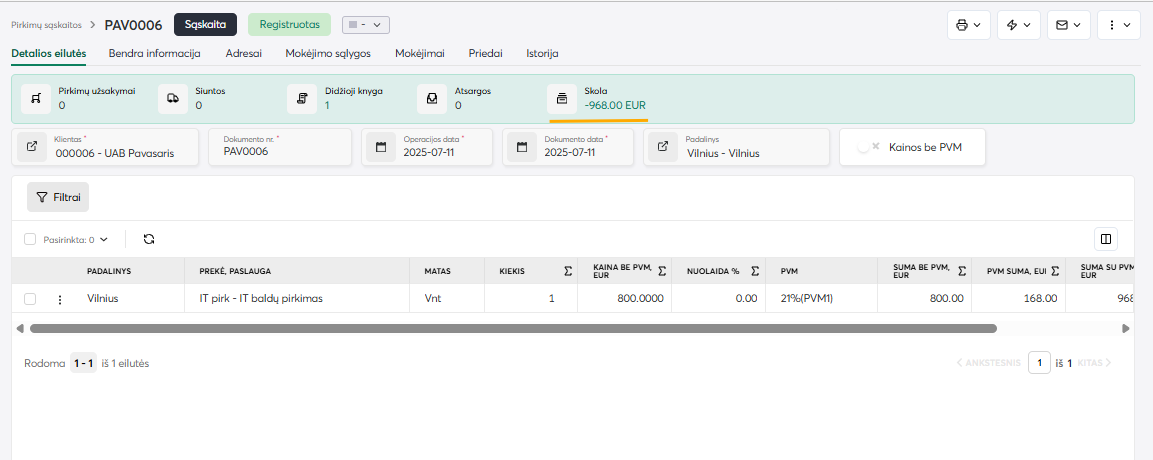Open the three-dot more options menu
The width and height of the screenshot is (1153, 460).
click(1118, 25)
